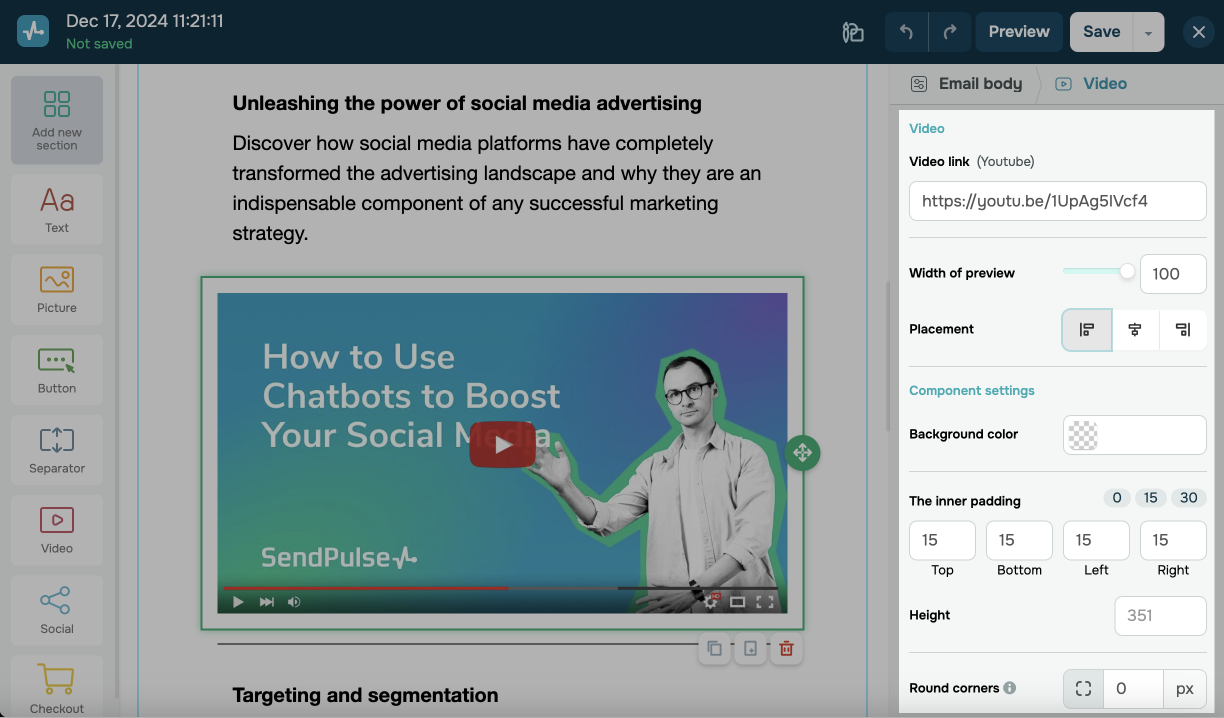
Task: Click the green move handle on video
Action: point(802,453)
